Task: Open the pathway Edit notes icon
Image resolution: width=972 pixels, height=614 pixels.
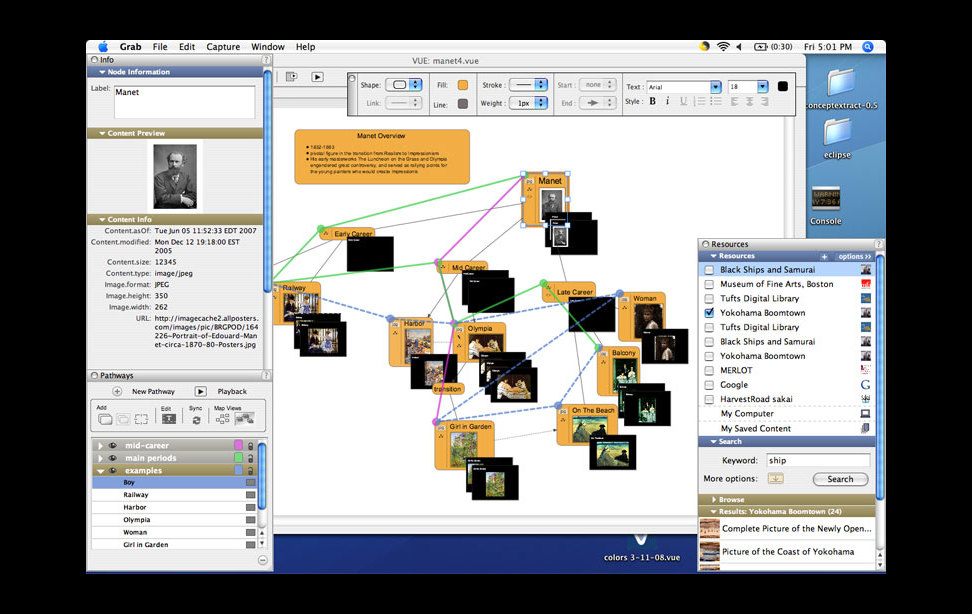Action: click(169, 419)
